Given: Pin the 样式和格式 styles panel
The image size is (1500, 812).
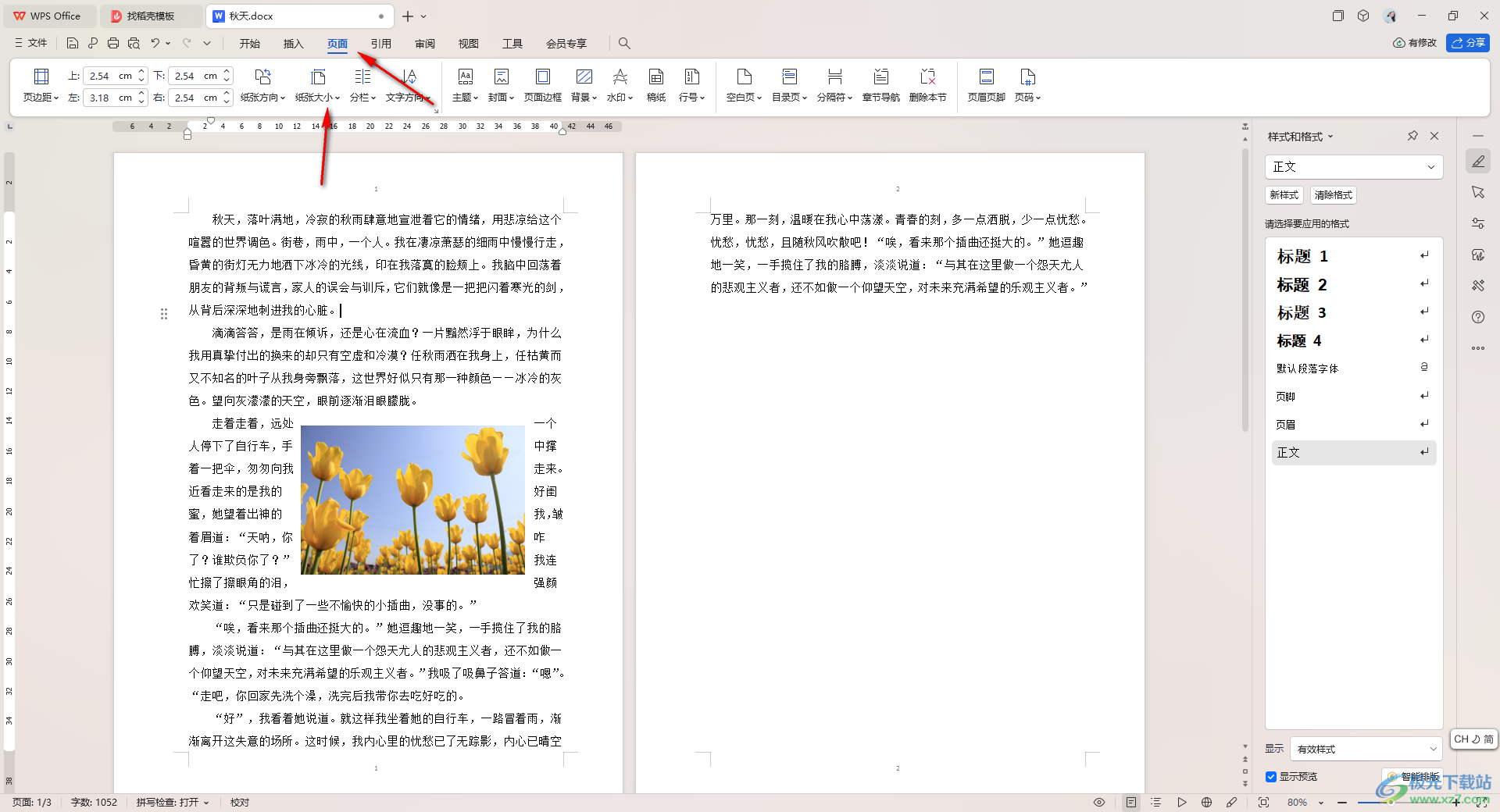Looking at the screenshot, I should 1412,136.
